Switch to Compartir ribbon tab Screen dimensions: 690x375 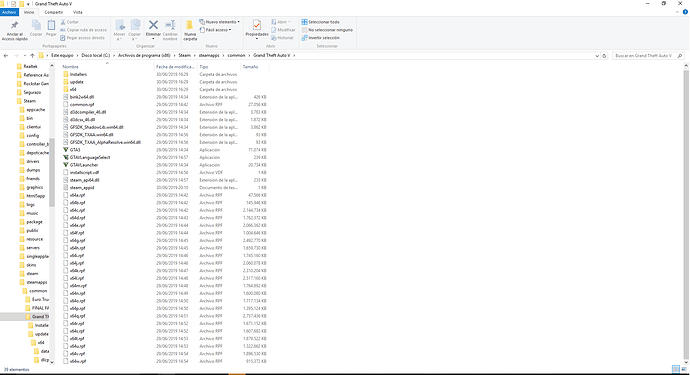tap(54, 12)
